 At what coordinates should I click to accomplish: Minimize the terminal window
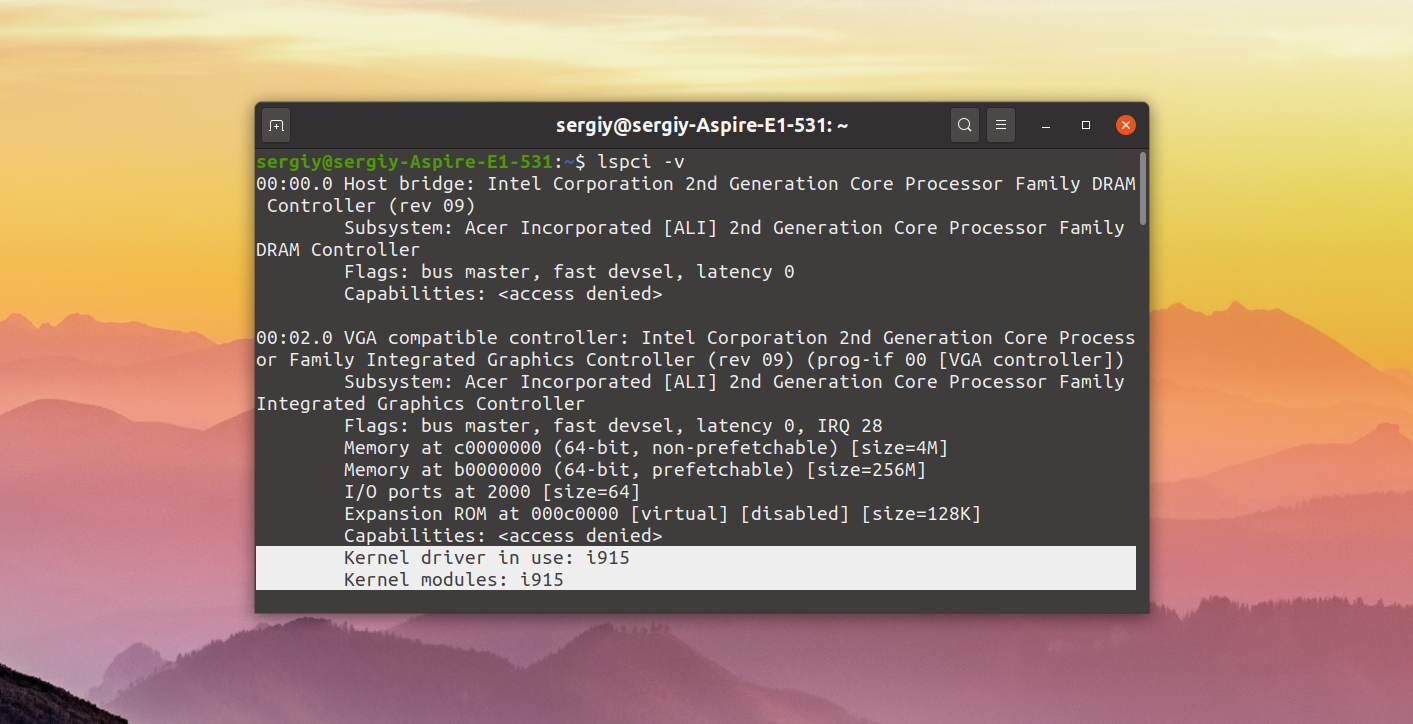[1046, 126]
